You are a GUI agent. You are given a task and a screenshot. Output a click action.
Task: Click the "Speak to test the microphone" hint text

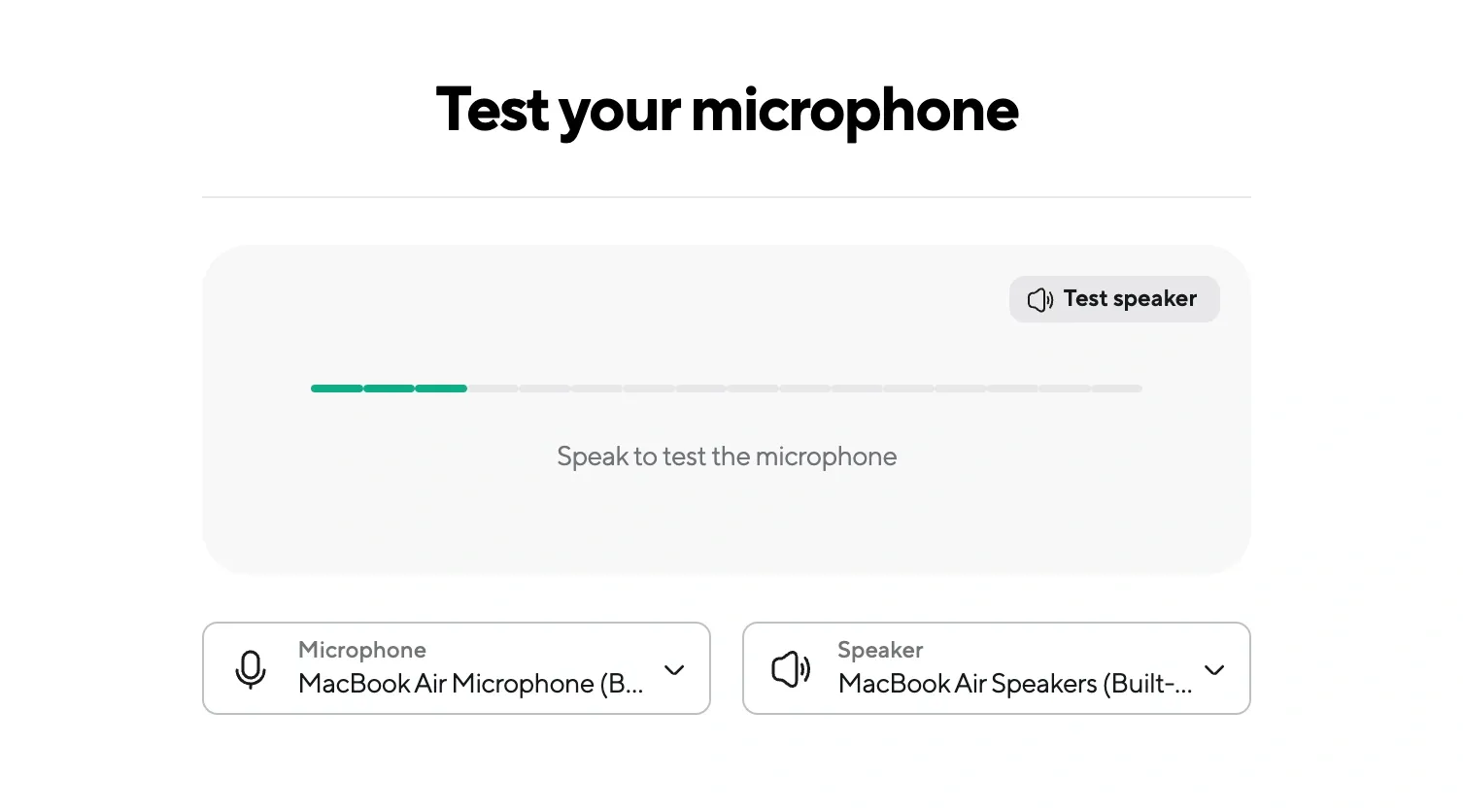point(727,457)
